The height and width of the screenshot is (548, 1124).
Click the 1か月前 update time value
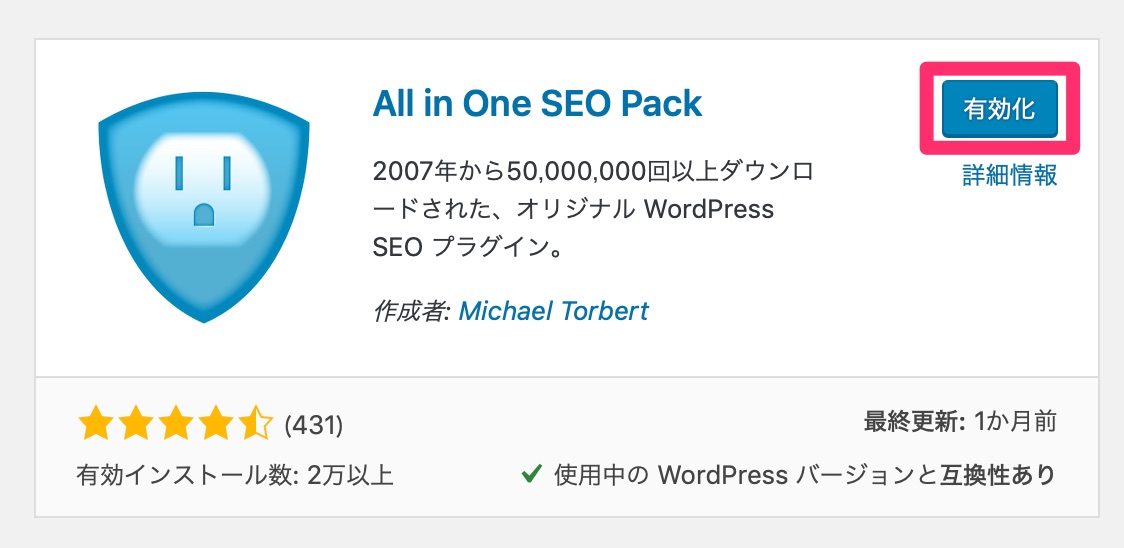[1016, 422]
